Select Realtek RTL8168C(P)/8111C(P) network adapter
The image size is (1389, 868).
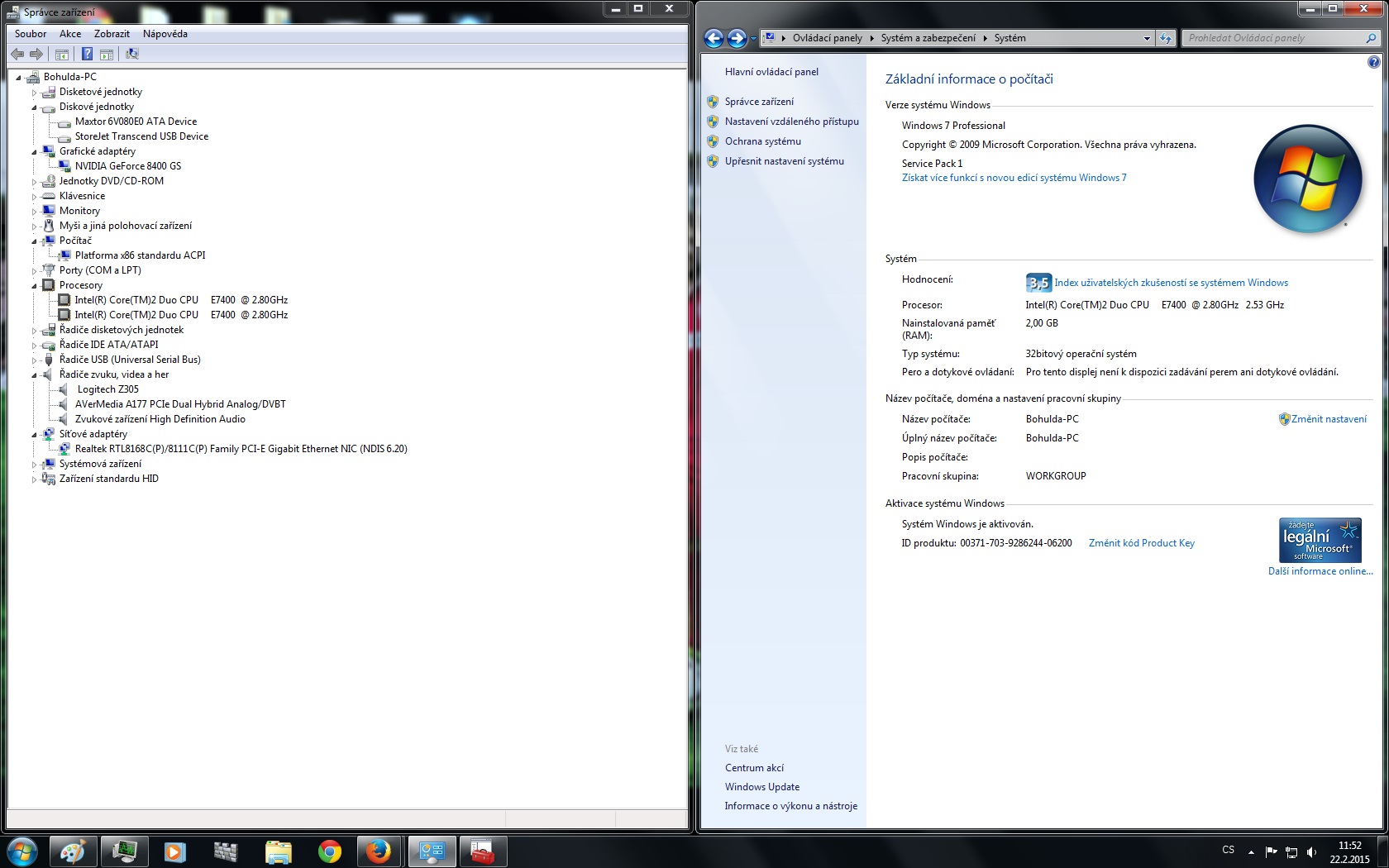(241, 449)
